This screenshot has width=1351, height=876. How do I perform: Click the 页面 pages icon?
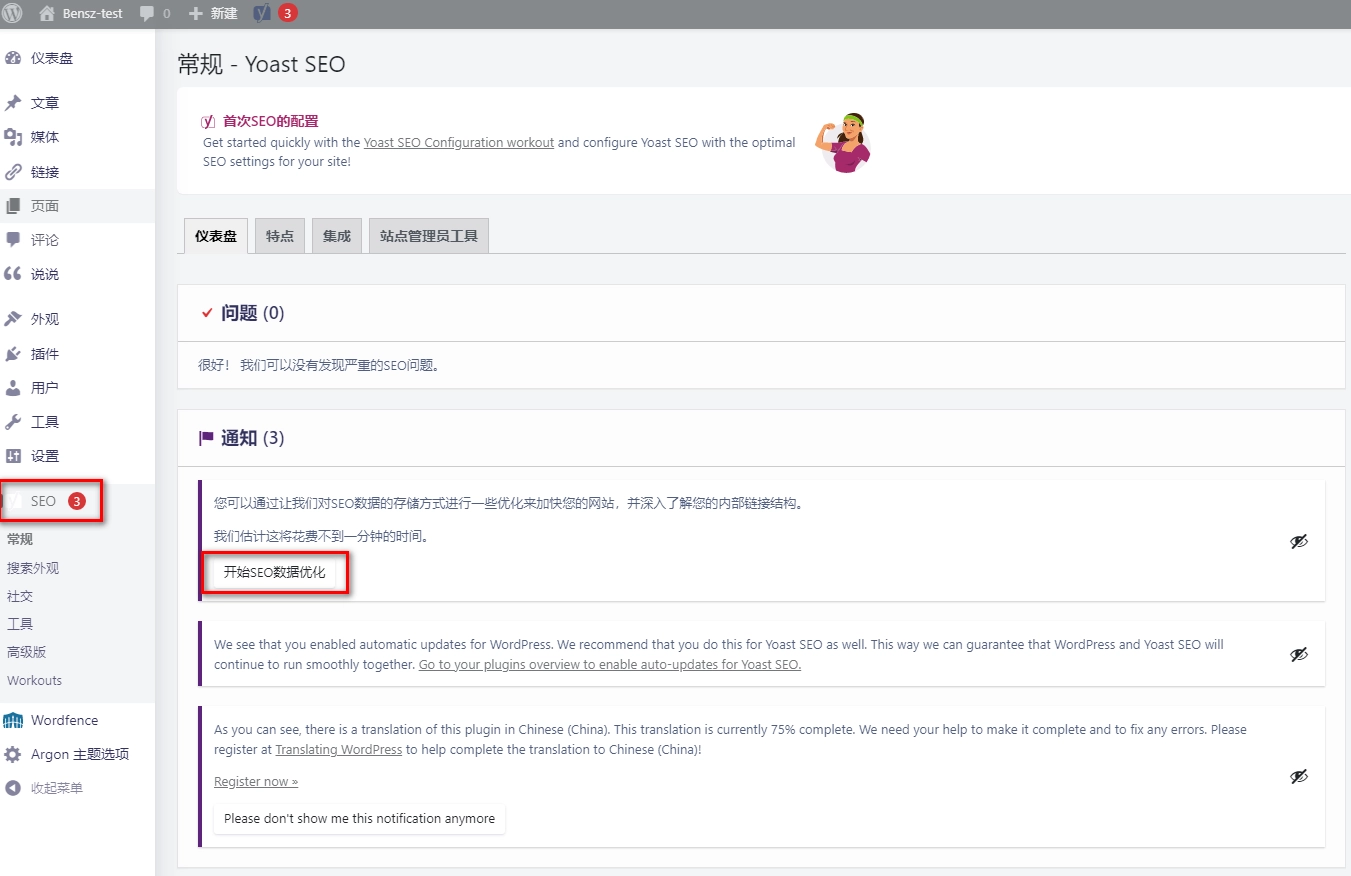point(13,206)
